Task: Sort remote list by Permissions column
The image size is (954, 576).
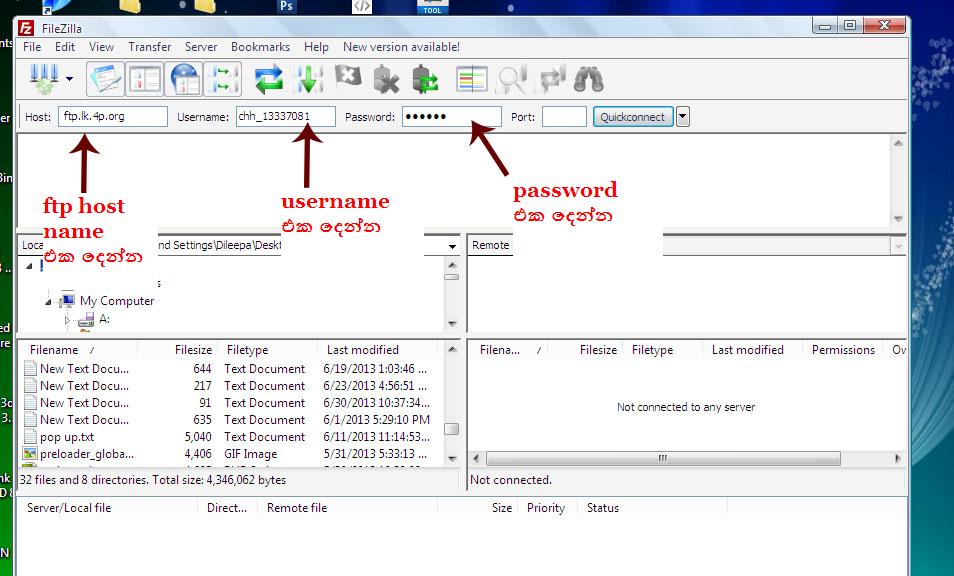Action: pos(843,350)
